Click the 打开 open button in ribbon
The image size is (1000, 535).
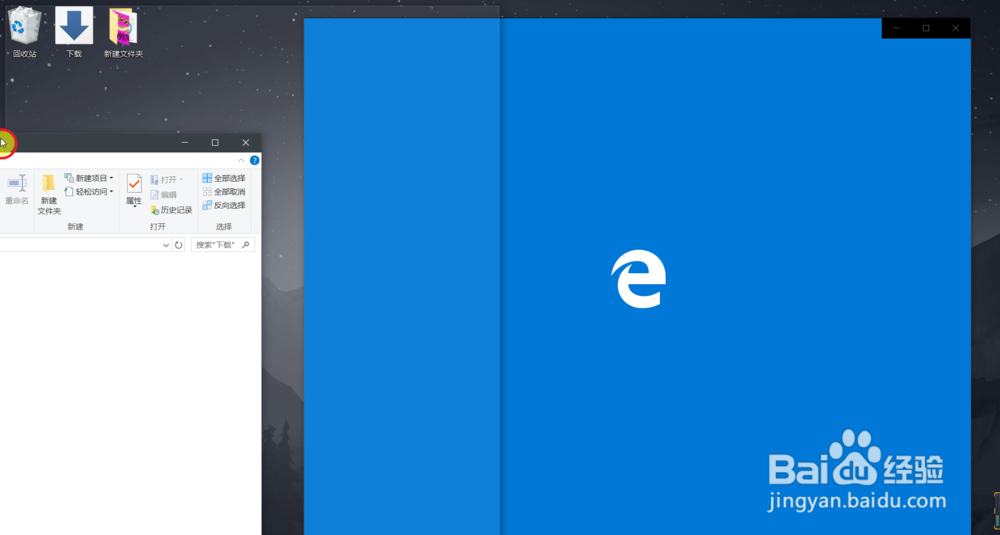pyautogui.click(x=166, y=180)
